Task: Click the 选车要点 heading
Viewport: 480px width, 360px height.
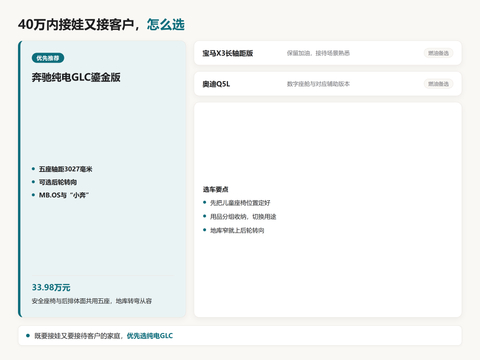Action: click(x=216, y=189)
